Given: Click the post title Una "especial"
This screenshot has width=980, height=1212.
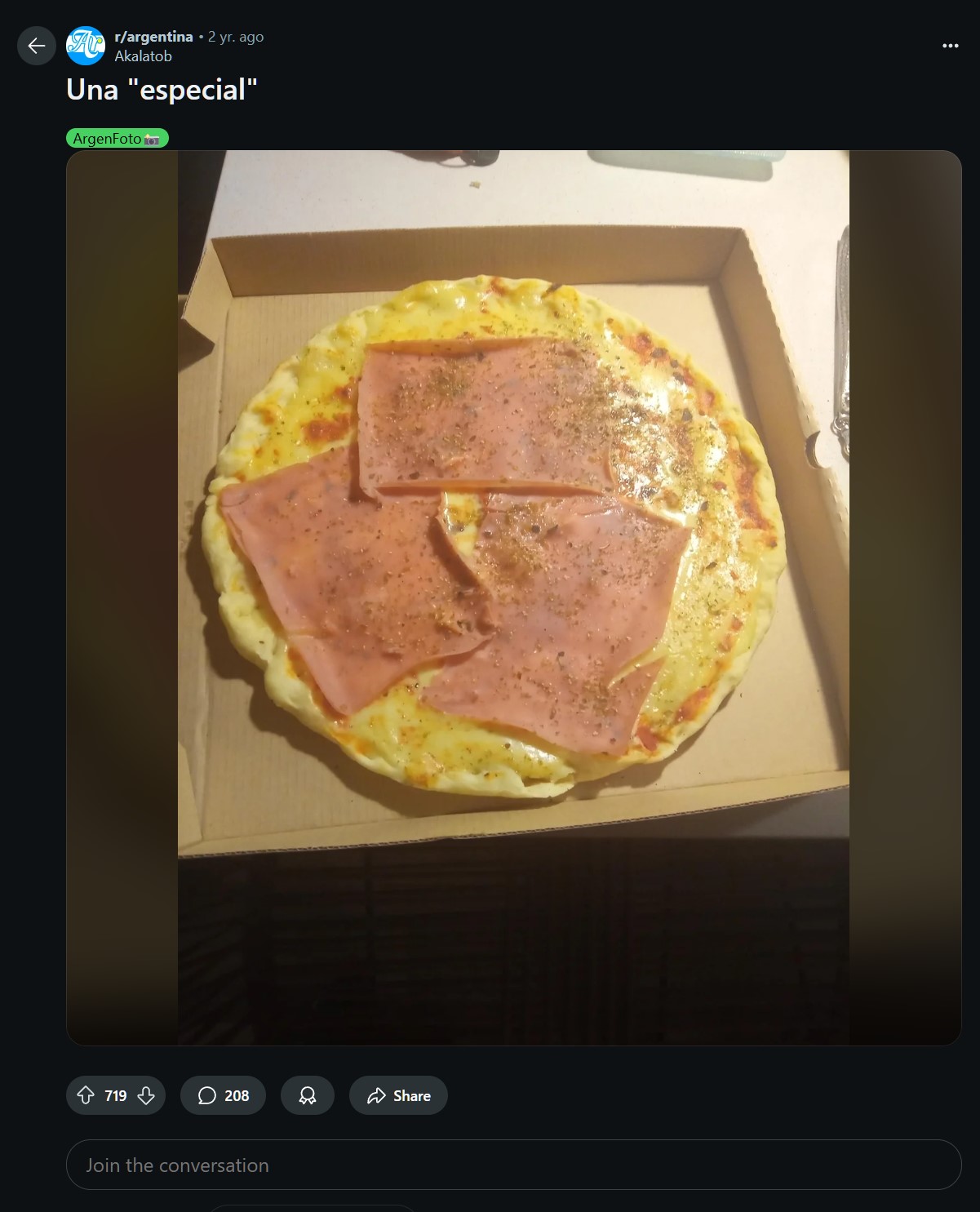Looking at the screenshot, I should (x=162, y=90).
